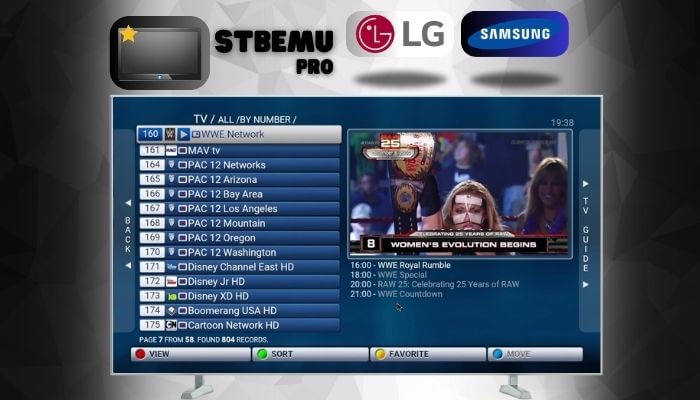Select channel 166 PAC 12 Bay Area

240,194
